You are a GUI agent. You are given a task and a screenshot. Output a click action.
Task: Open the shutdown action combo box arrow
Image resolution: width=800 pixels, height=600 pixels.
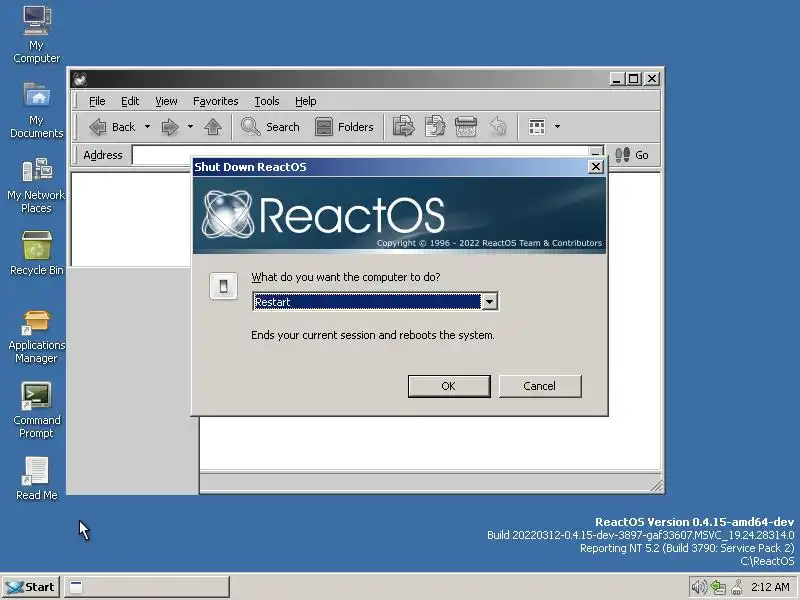pyautogui.click(x=489, y=302)
